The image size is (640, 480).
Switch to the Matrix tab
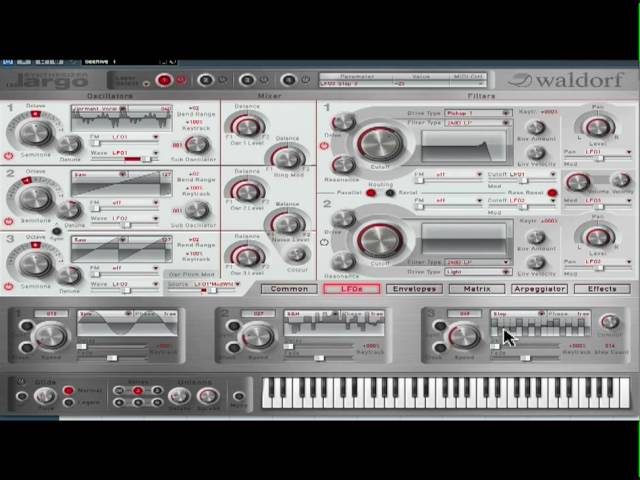tap(477, 289)
